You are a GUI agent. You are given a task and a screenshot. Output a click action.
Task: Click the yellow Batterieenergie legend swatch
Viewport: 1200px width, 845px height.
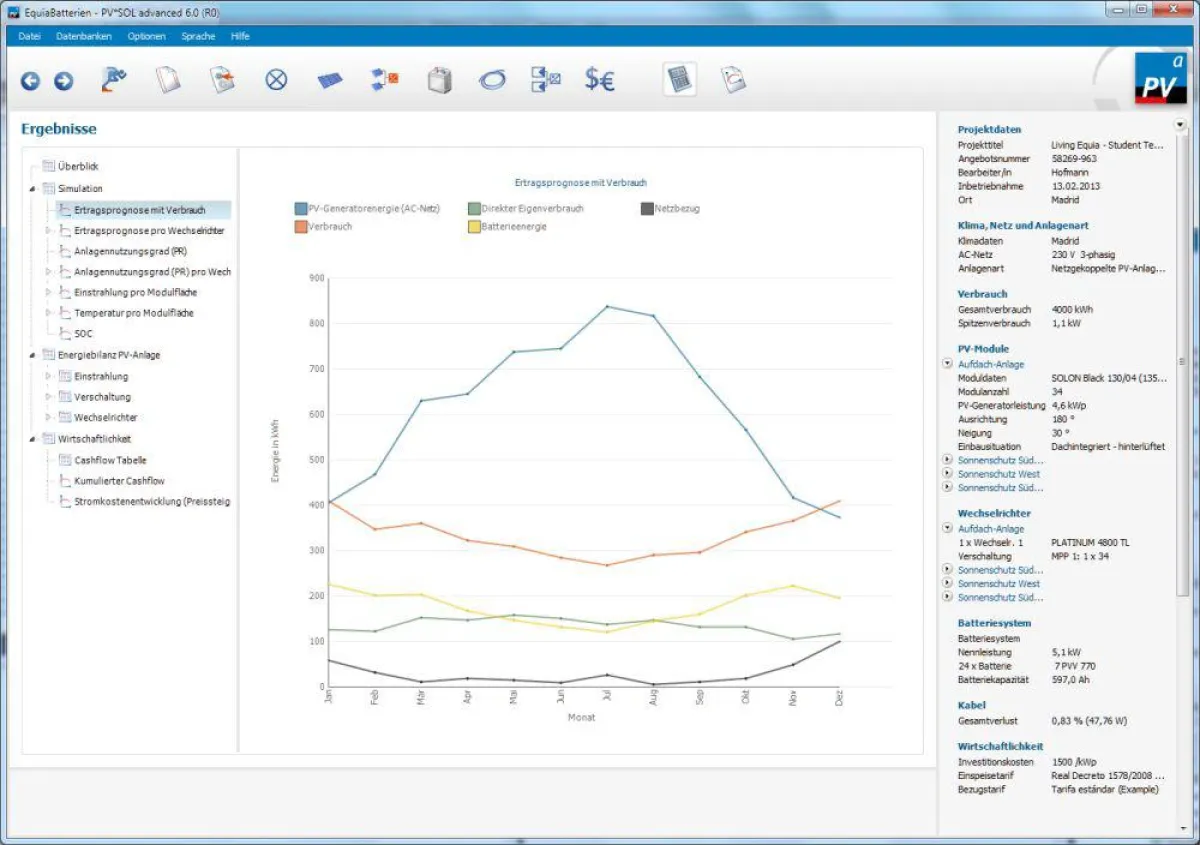tap(474, 227)
